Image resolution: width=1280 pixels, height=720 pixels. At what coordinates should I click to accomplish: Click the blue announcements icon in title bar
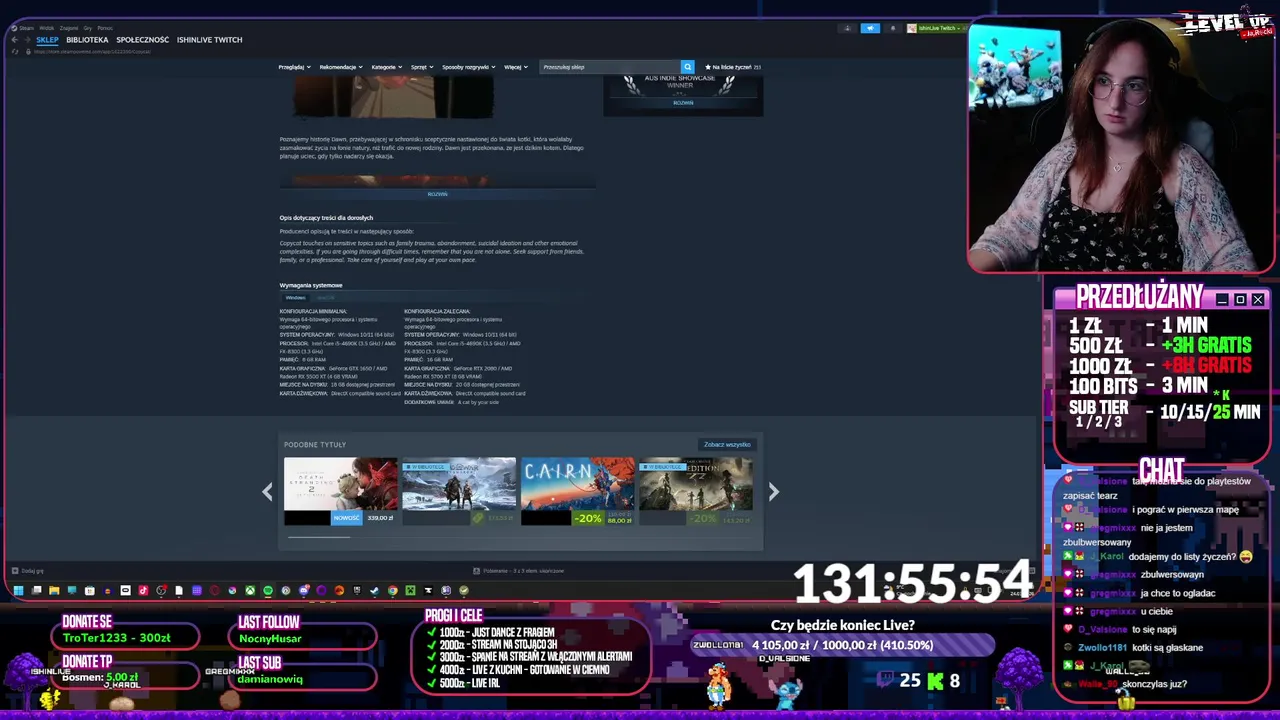870,28
